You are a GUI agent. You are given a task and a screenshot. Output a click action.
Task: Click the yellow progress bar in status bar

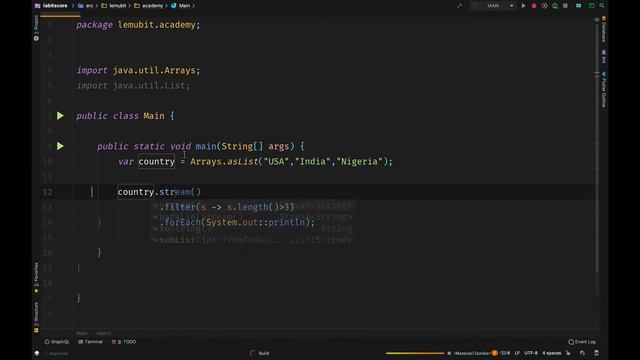(415, 353)
